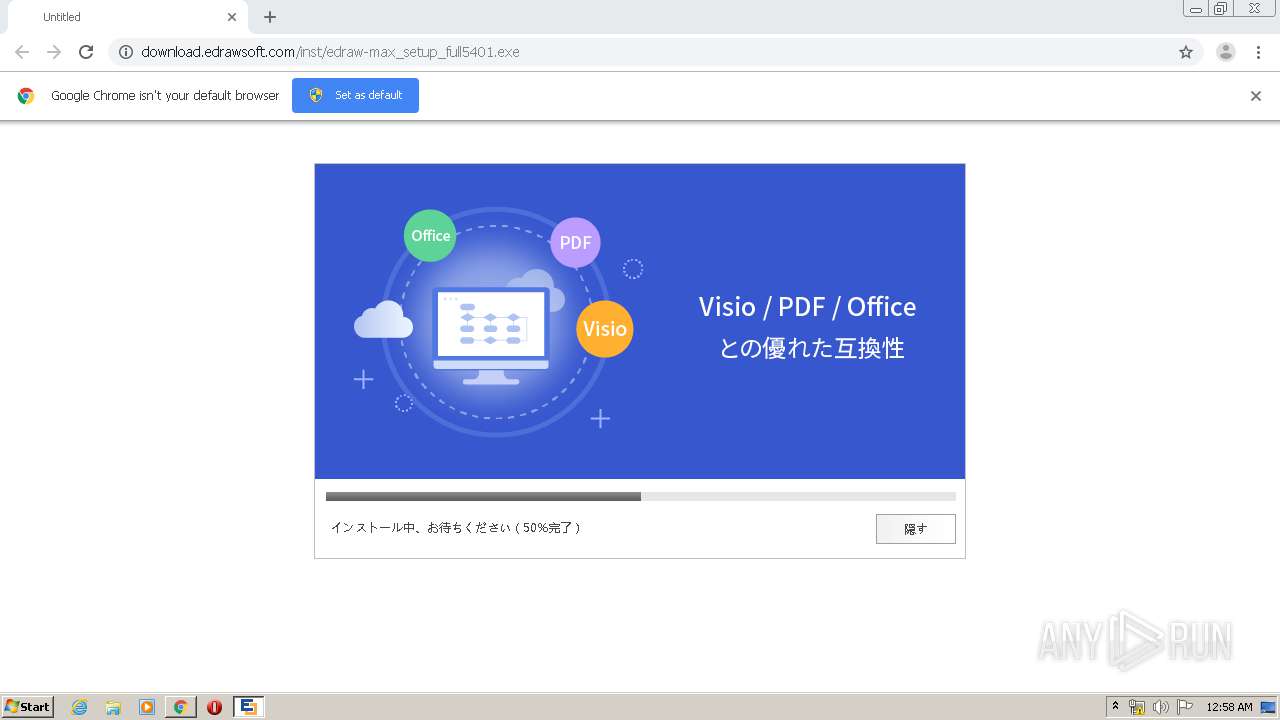1280x720 pixels.
Task: Click the address bar URL
Action: pyautogui.click(x=330, y=52)
